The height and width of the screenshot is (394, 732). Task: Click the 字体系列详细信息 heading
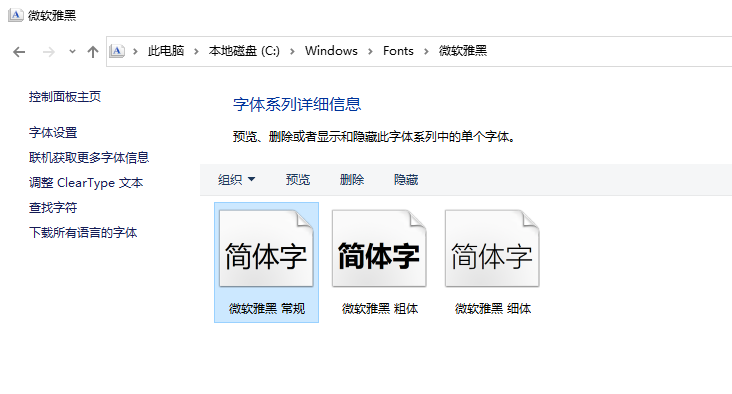(297, 104)
